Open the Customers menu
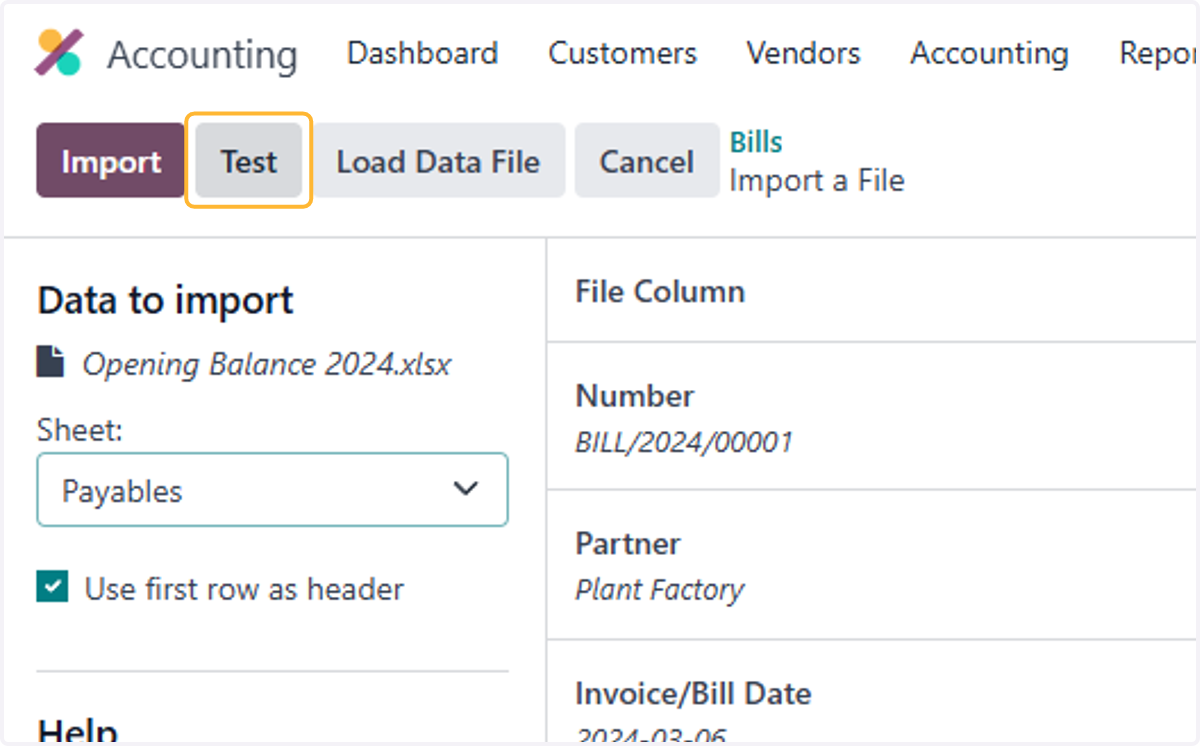This screenshot has width=1200, height=746. [x=622, y=53]
